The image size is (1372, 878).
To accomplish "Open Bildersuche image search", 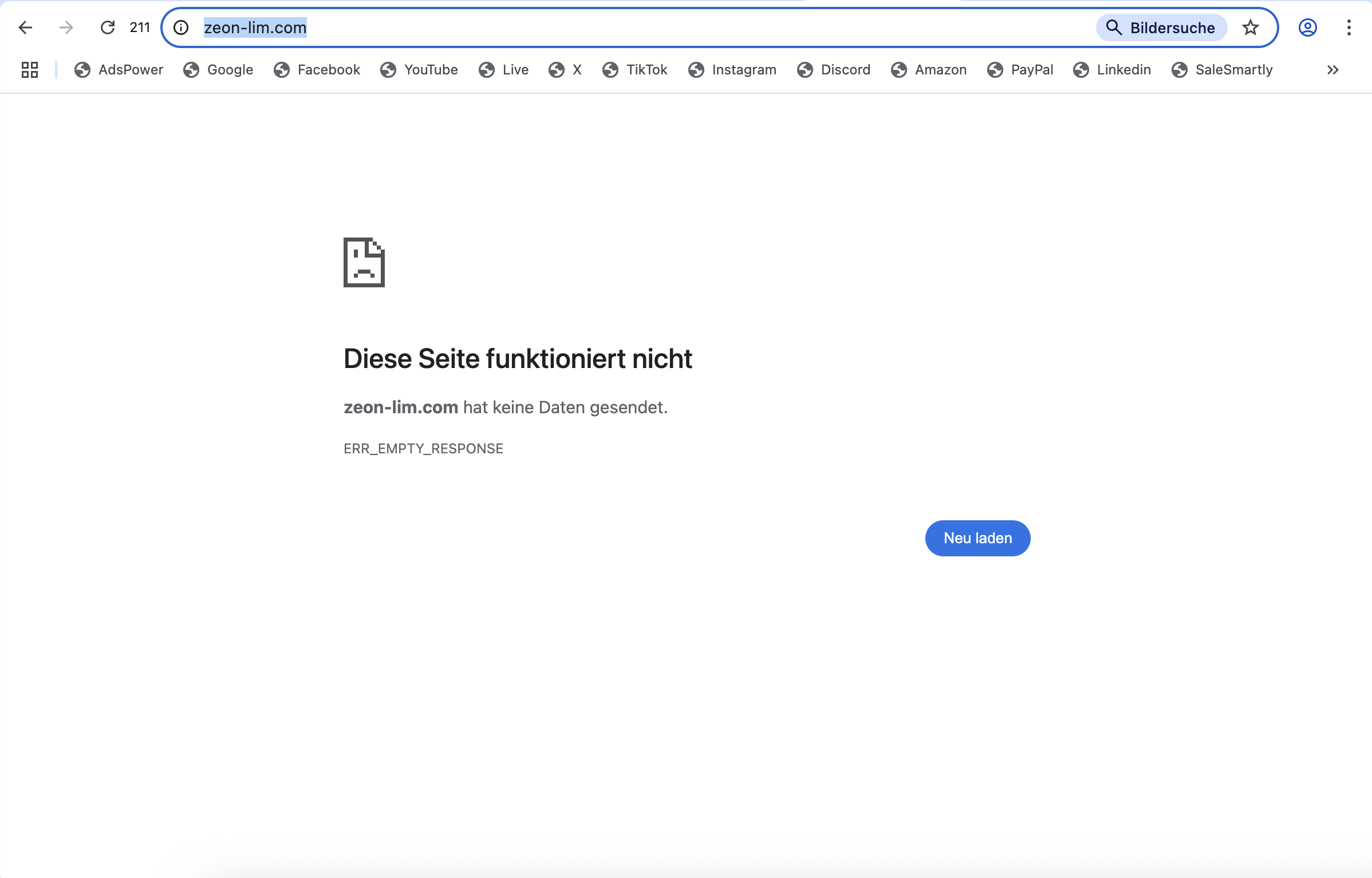I will click(1161, 27).
